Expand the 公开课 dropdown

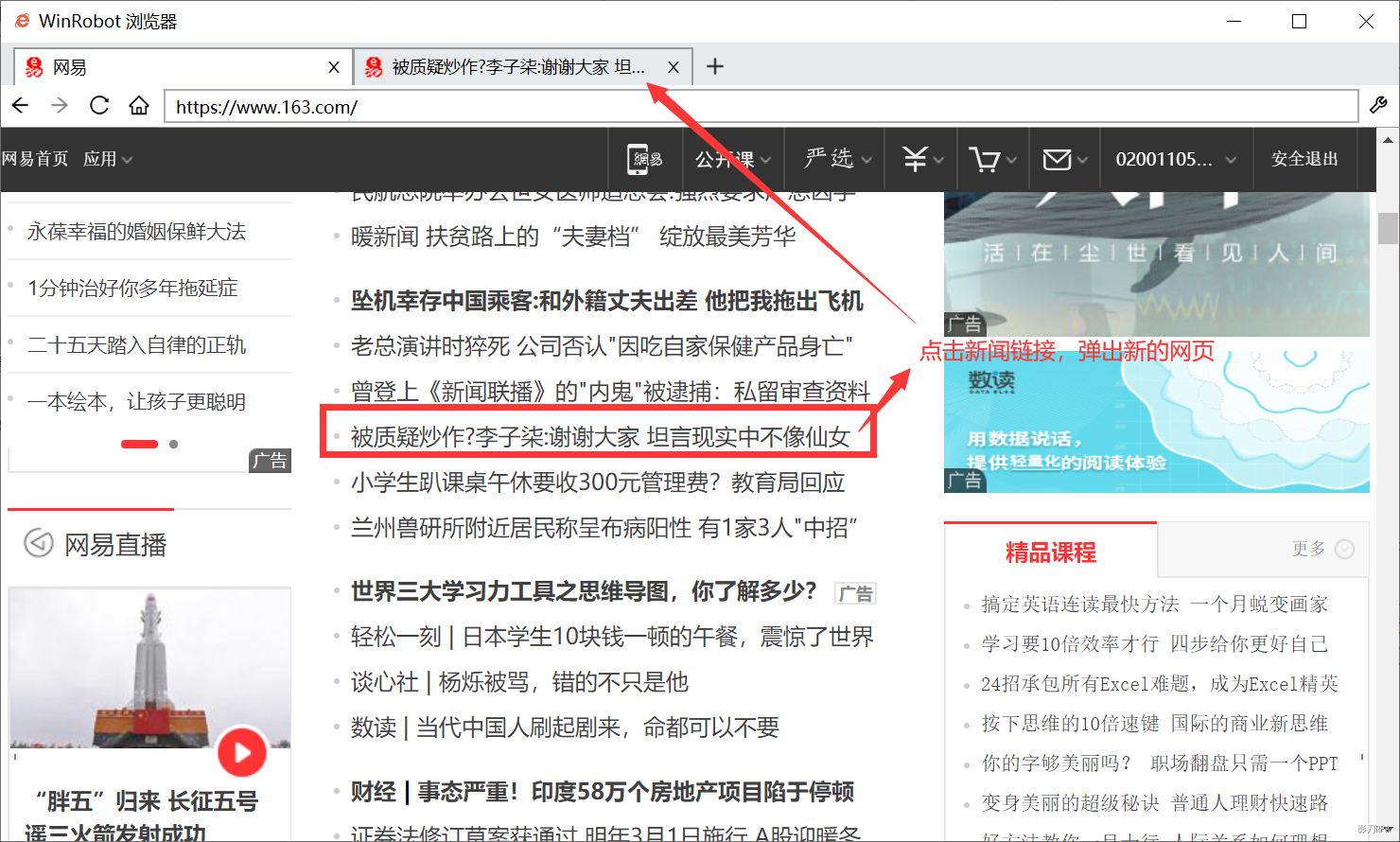coord(733,159)
